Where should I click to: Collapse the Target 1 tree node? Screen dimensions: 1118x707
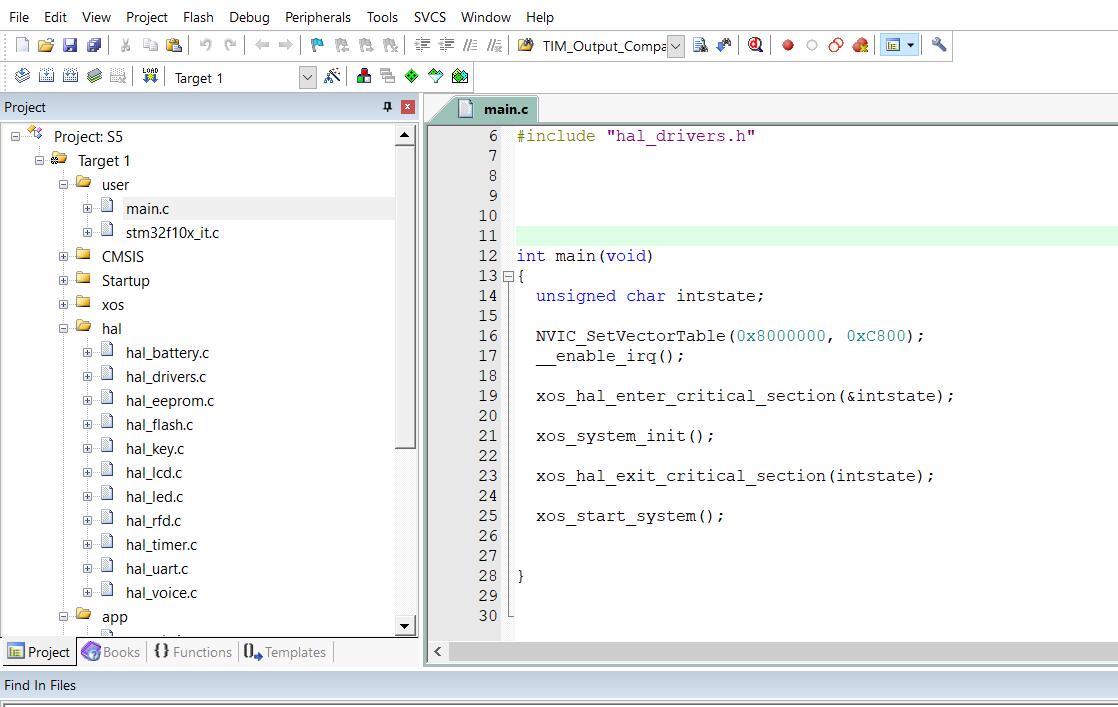(39, 160)
